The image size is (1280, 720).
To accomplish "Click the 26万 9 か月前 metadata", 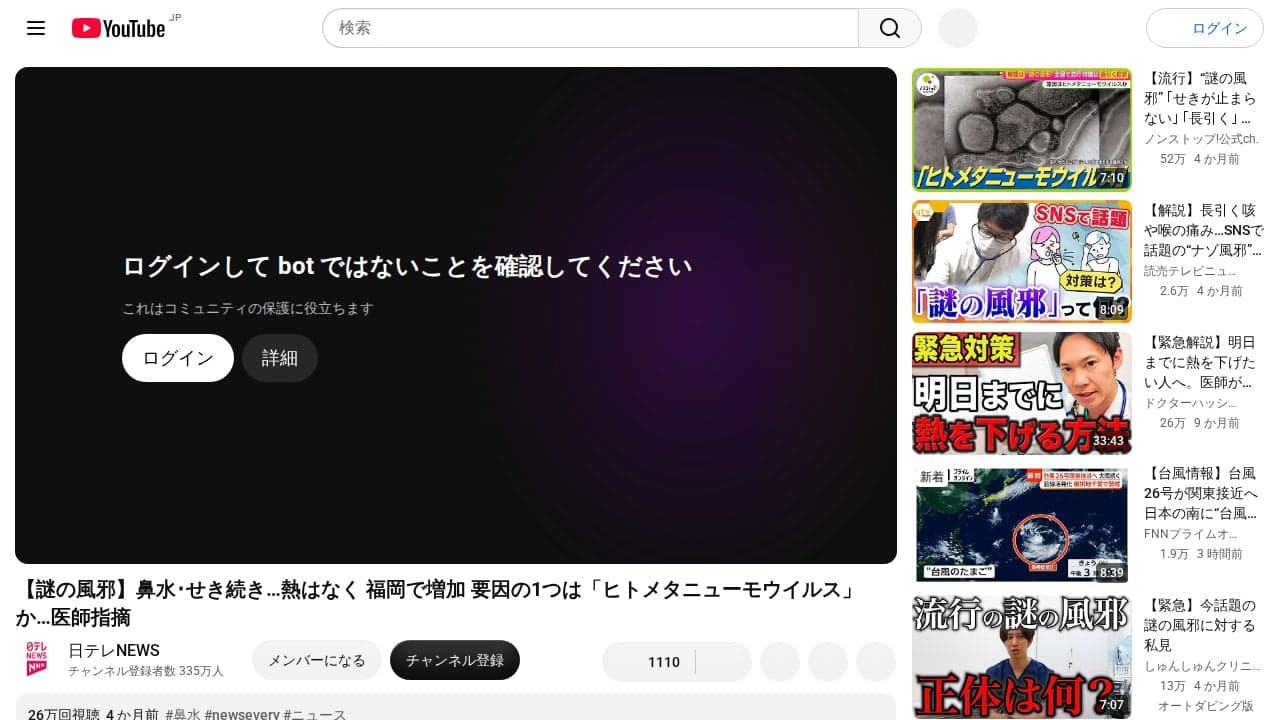I will 1200,423.
